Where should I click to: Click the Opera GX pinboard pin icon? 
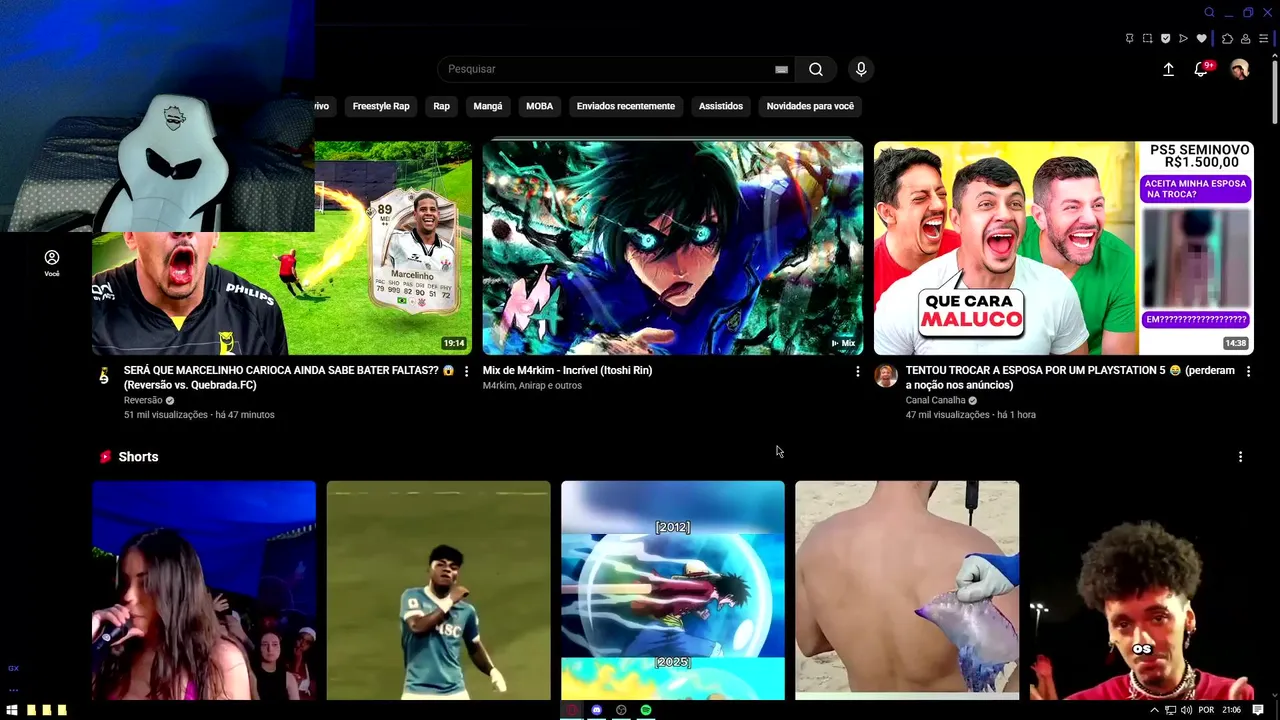tap(1130, 39)
